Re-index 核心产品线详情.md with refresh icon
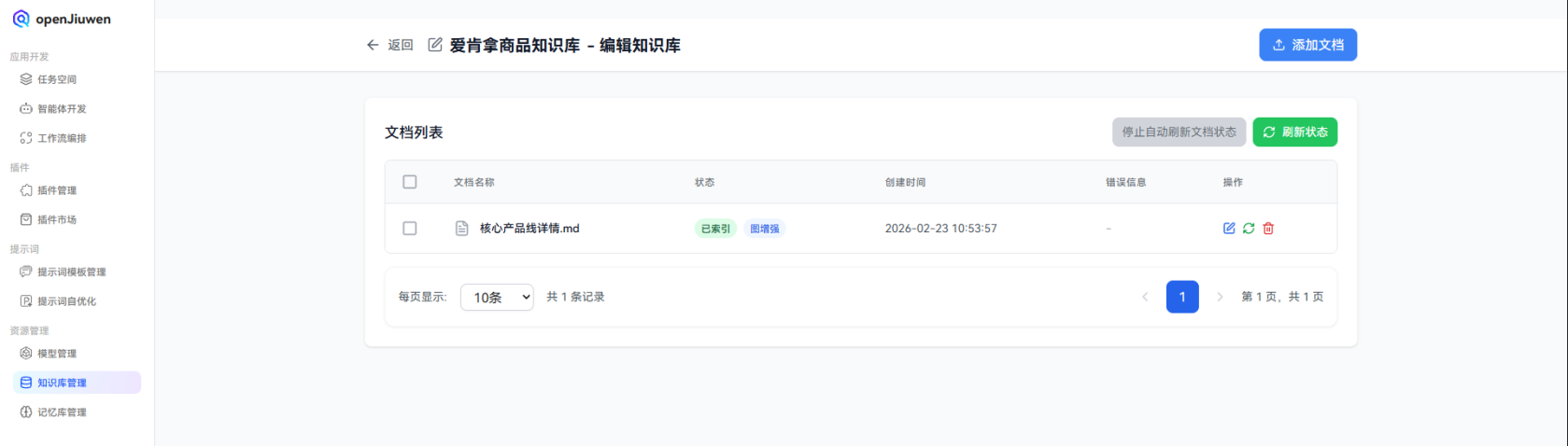 (x=1249, y=228)
